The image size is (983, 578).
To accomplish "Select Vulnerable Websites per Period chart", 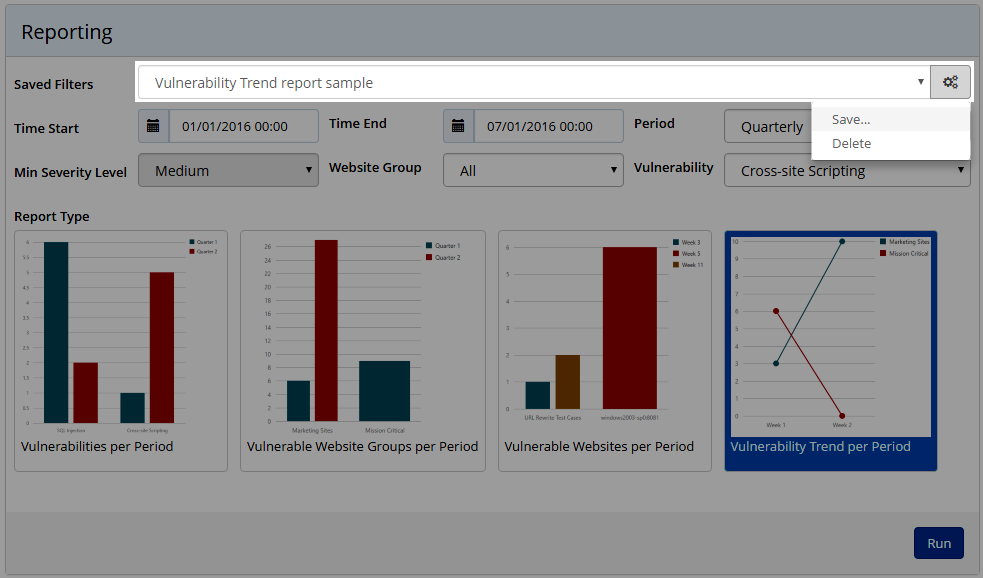I will 604,350.
